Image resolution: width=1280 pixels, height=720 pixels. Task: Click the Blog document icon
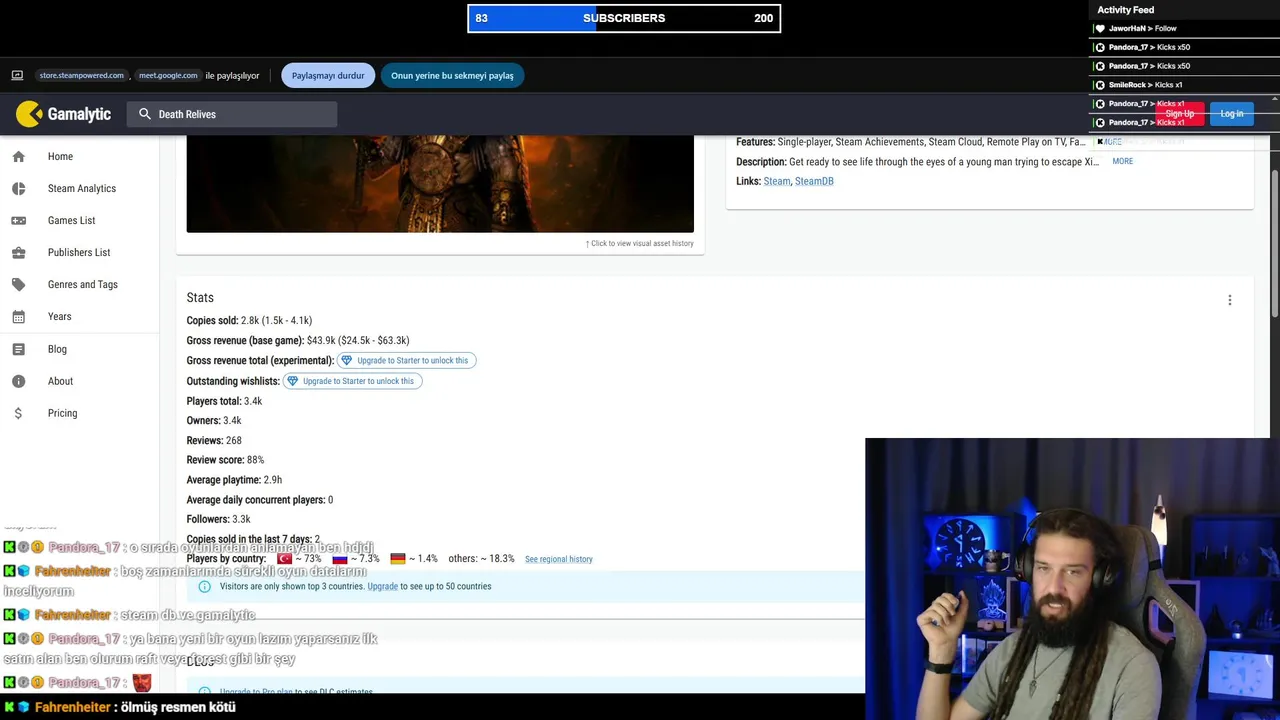click(x=18, y=349)
